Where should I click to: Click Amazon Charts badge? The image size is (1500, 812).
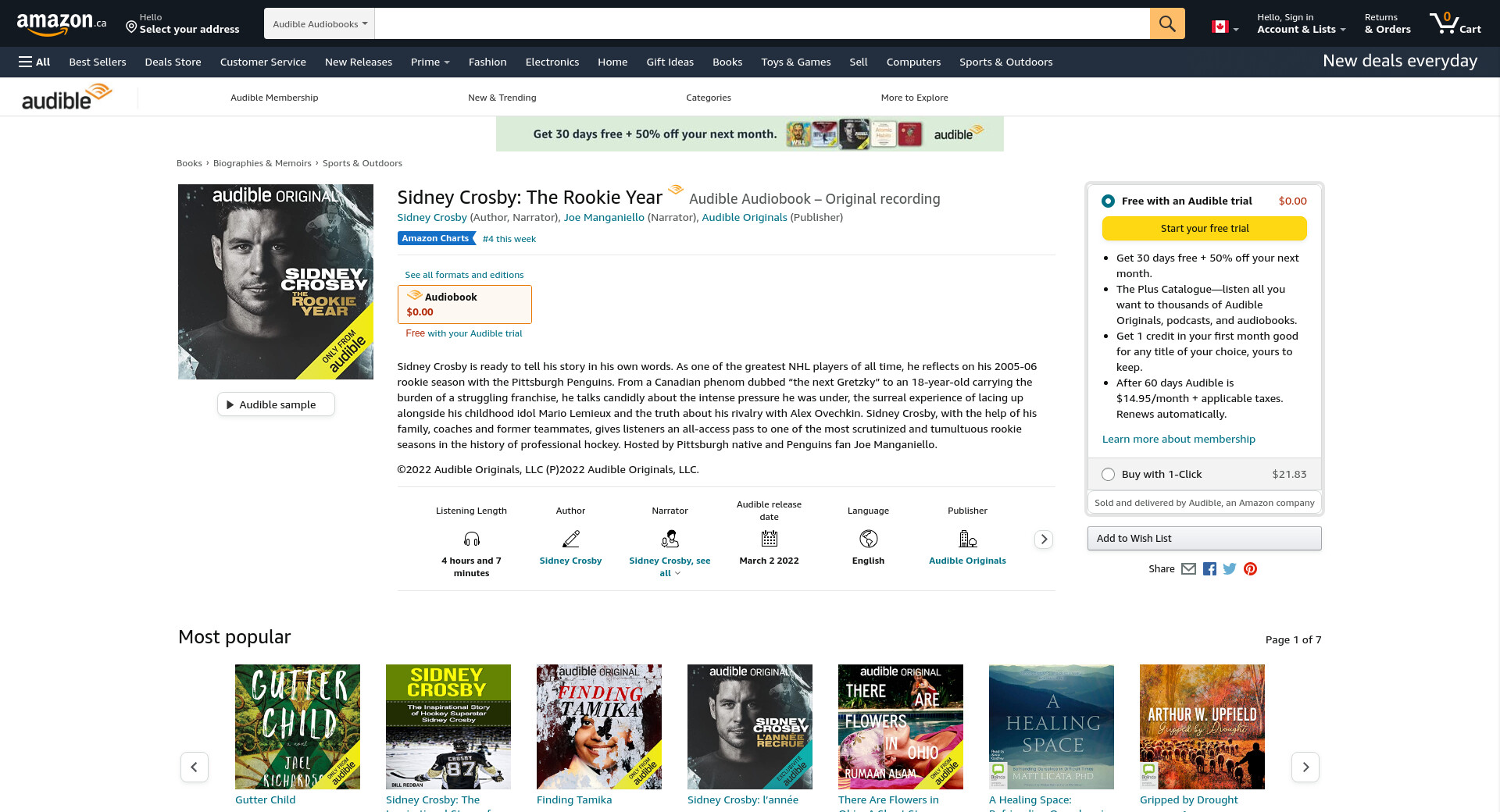(436, 239)
